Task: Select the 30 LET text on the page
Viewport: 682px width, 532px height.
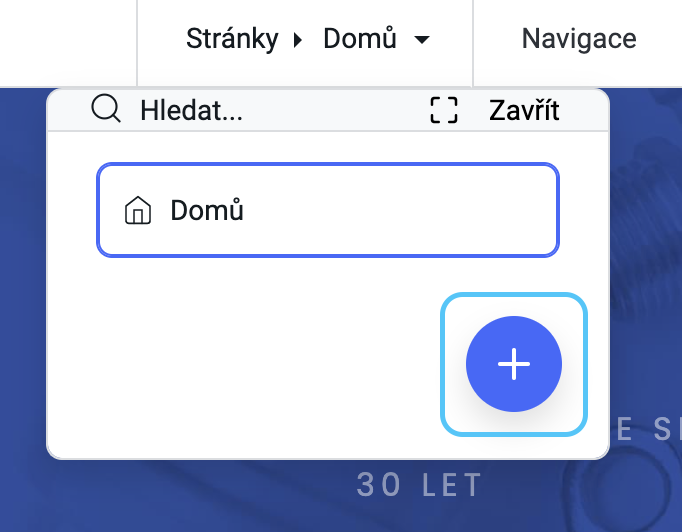Action: pos(419,485)
